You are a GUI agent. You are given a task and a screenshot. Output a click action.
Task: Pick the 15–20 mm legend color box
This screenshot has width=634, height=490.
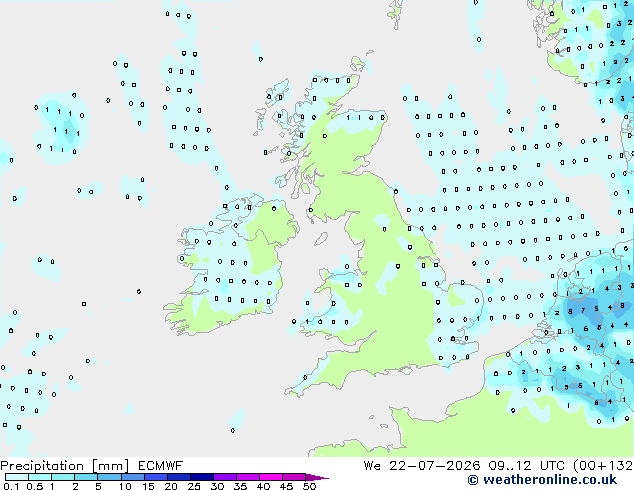(156, 477)
